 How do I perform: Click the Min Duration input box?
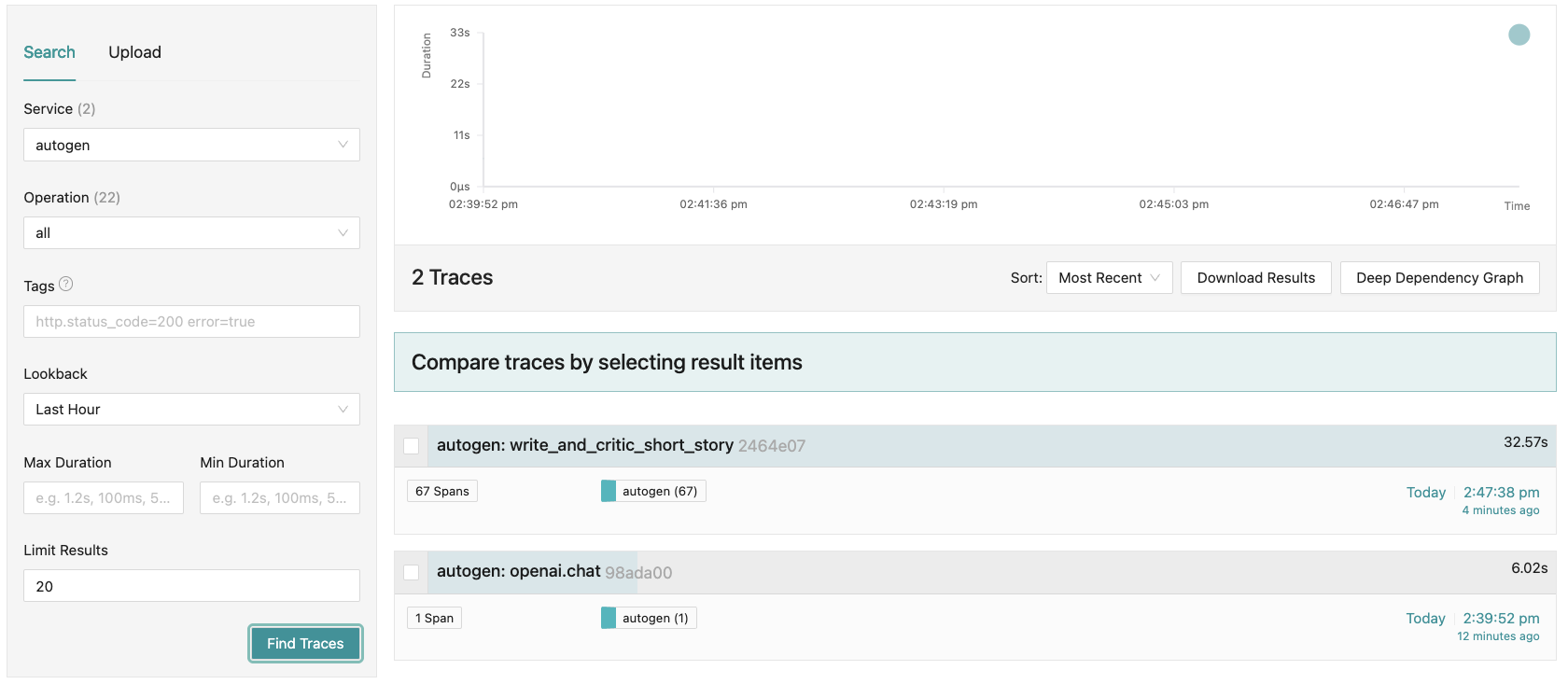280,498
